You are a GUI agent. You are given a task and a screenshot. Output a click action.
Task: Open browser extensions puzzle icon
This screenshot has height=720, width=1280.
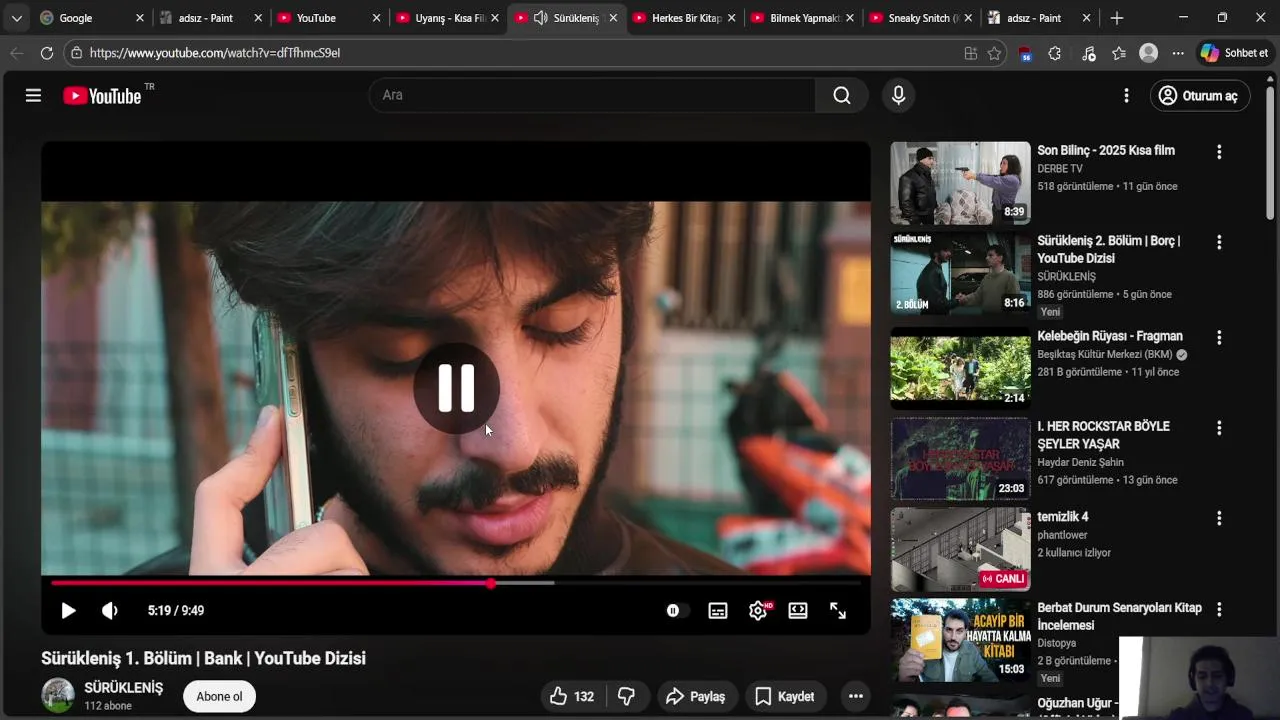[x=1054, y=53]
